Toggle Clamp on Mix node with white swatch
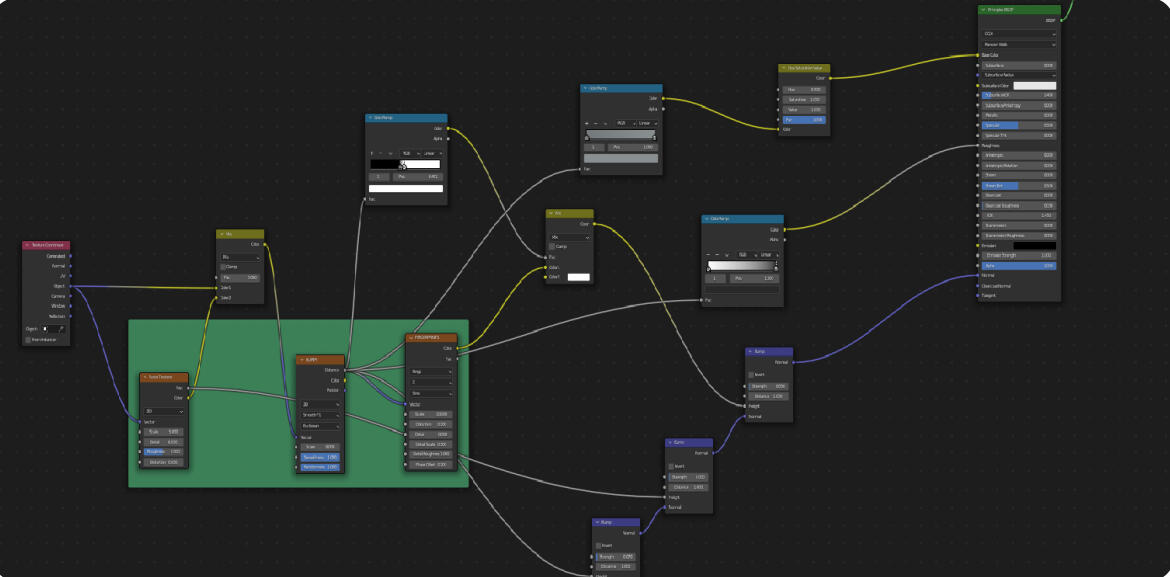 click(x=551, y=246)
